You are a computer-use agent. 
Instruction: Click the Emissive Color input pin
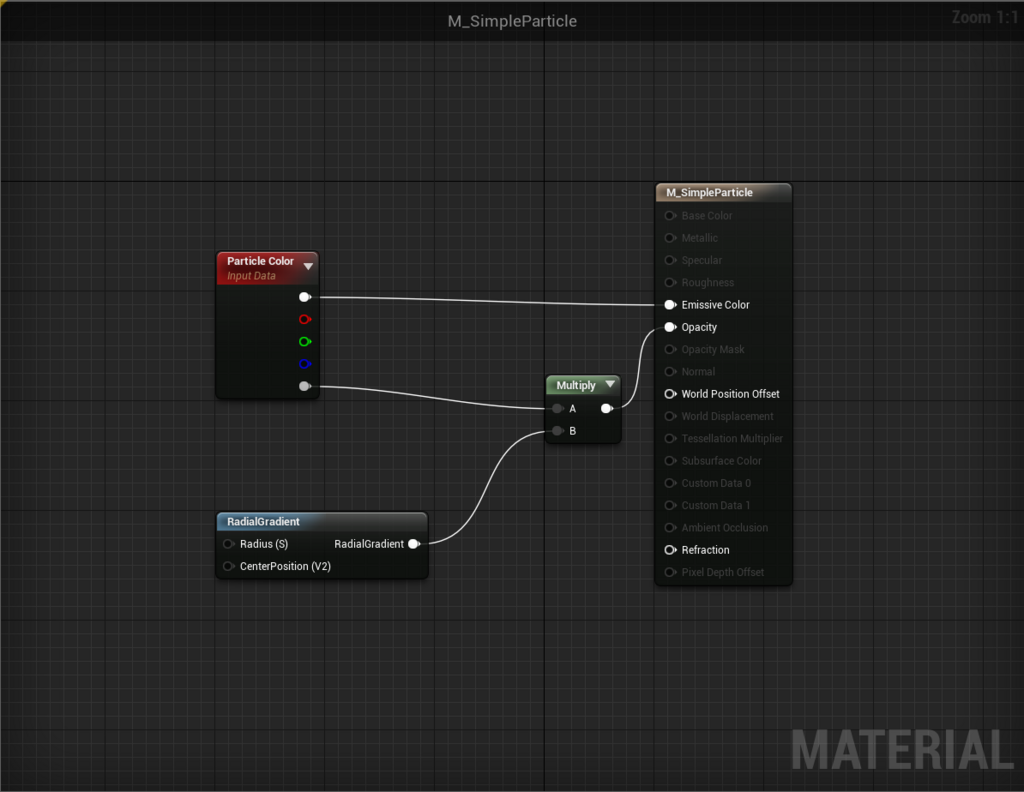[x=670, y=305]
